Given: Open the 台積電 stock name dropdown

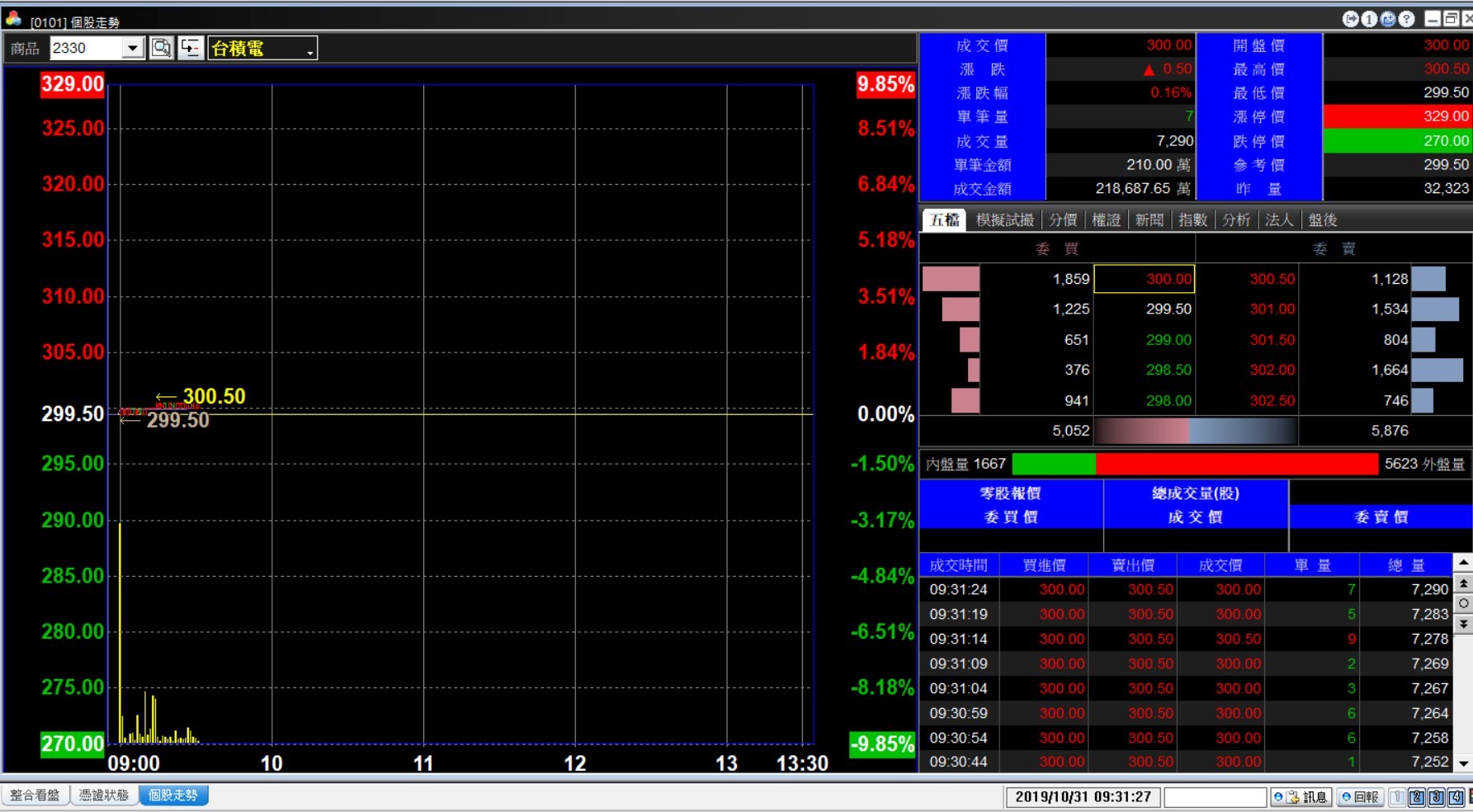Looking at the screenshot, I should 309,50.
